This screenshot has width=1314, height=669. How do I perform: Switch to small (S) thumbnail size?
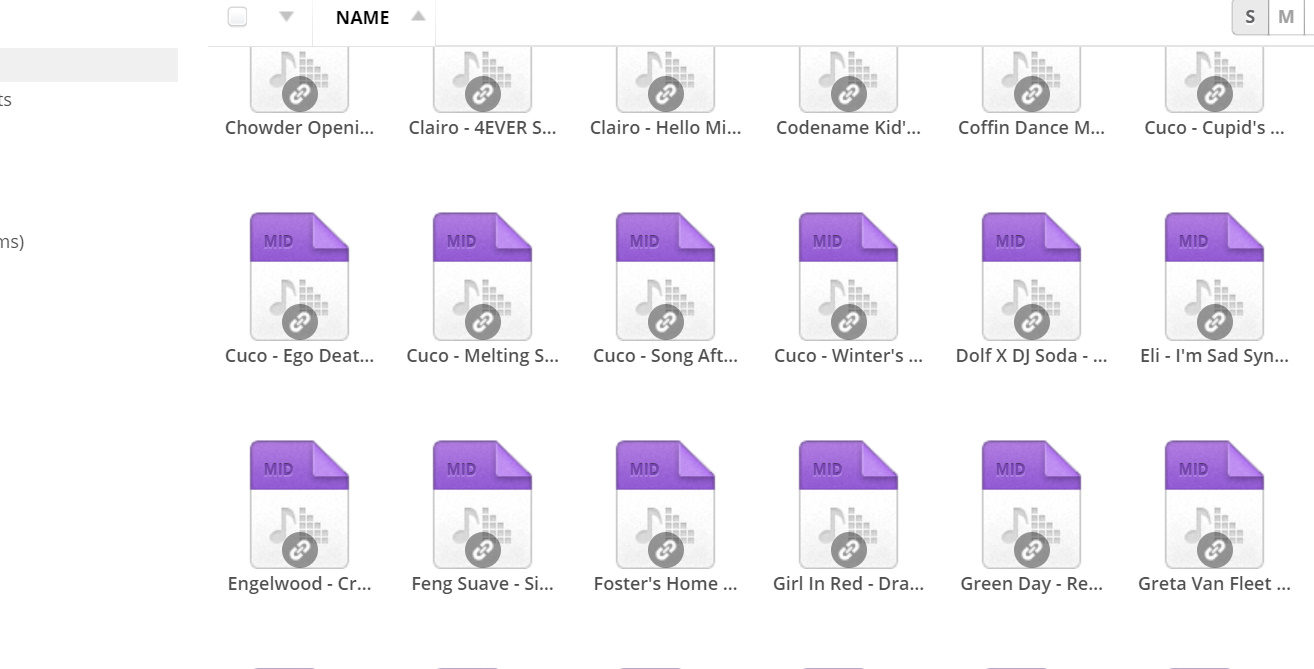[x=1250, y=17]
